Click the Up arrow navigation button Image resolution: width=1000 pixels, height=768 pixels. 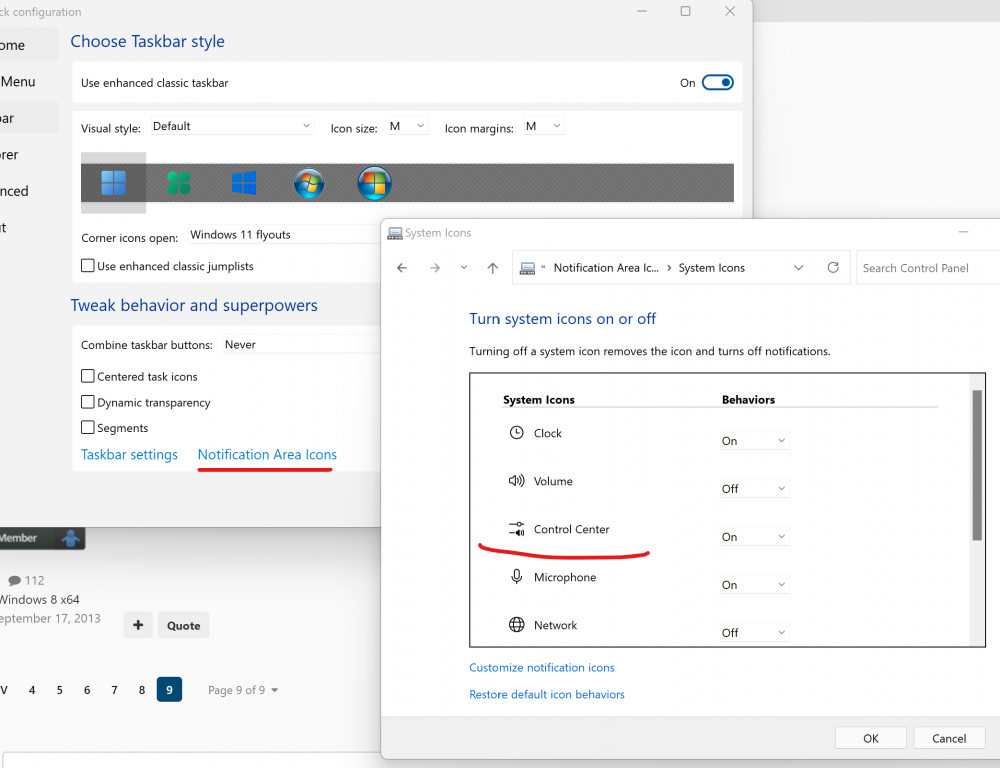492,268
